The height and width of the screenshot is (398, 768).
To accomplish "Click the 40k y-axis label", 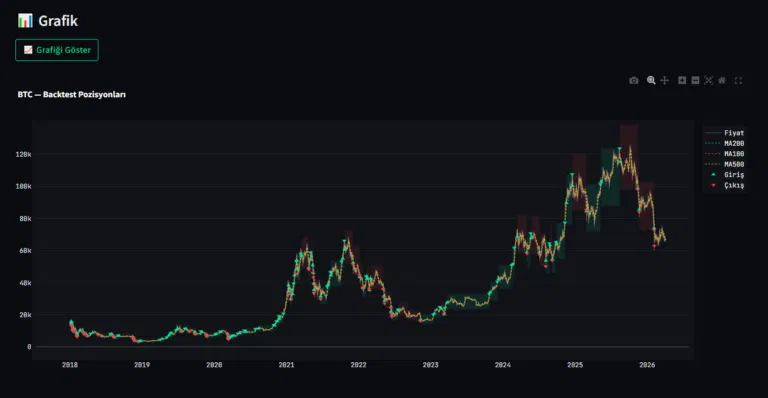I will 25,283.
